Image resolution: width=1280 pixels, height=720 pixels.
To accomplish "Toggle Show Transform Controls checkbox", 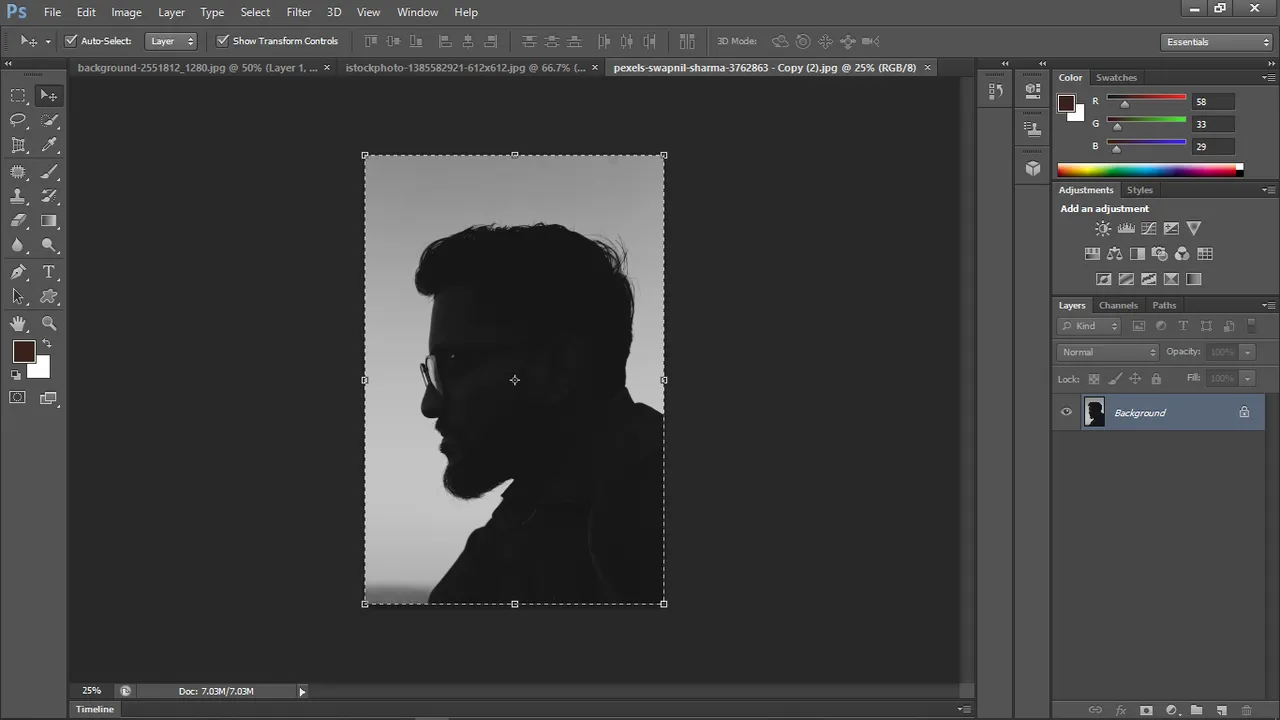I will [223, 41].
